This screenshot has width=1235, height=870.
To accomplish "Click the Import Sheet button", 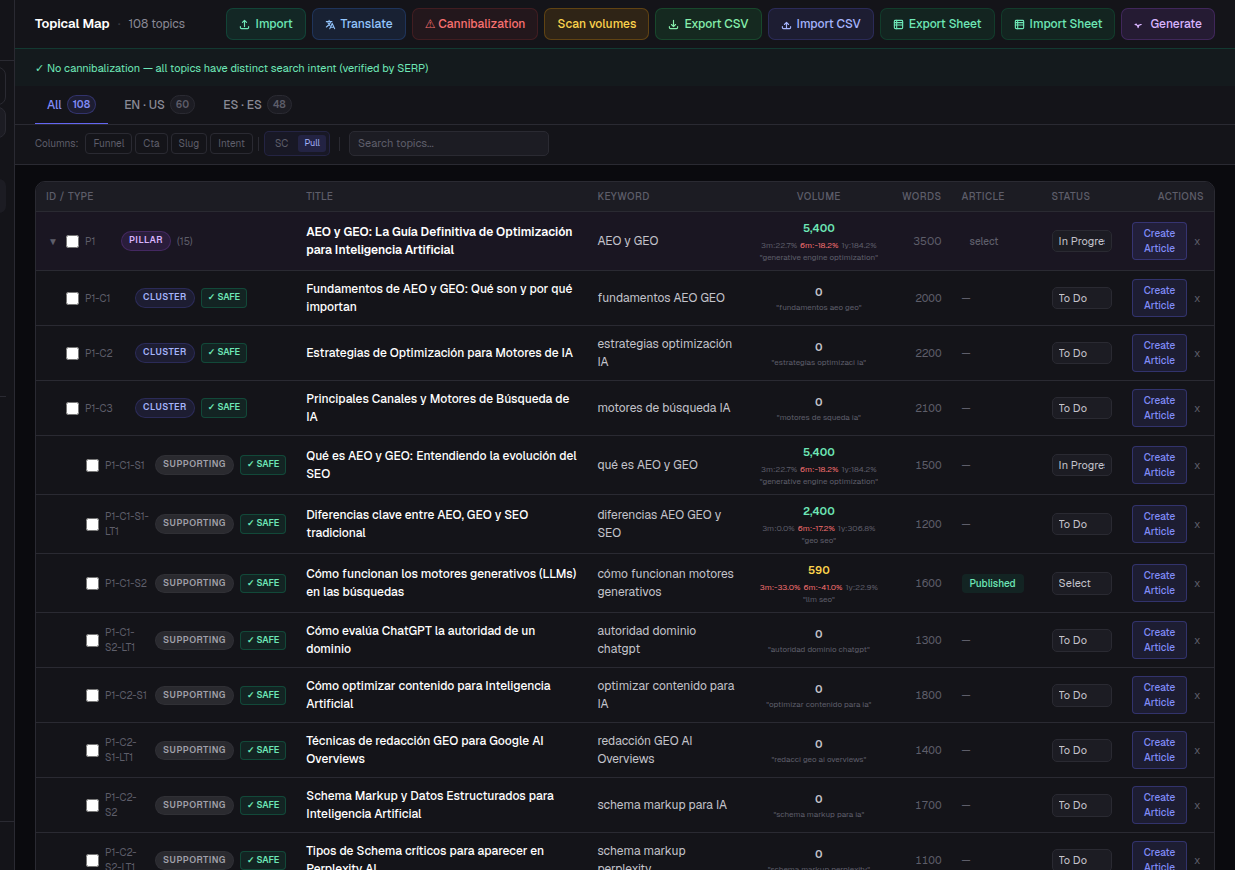I will click(1058, 24).
